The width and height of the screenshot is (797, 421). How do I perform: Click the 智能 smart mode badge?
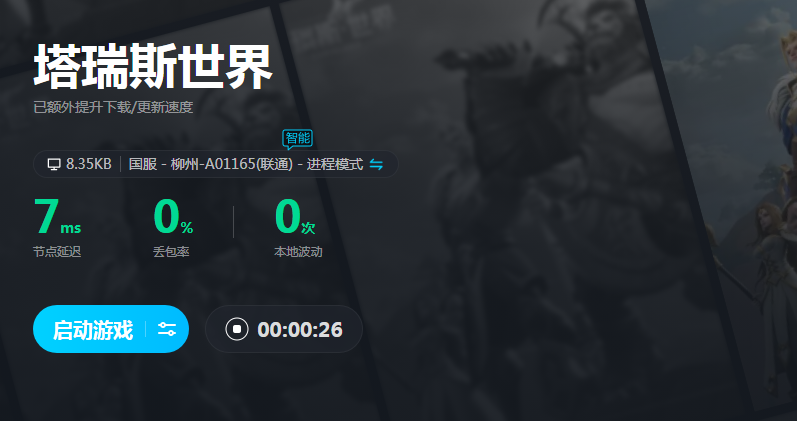click(x=298, y=139)
